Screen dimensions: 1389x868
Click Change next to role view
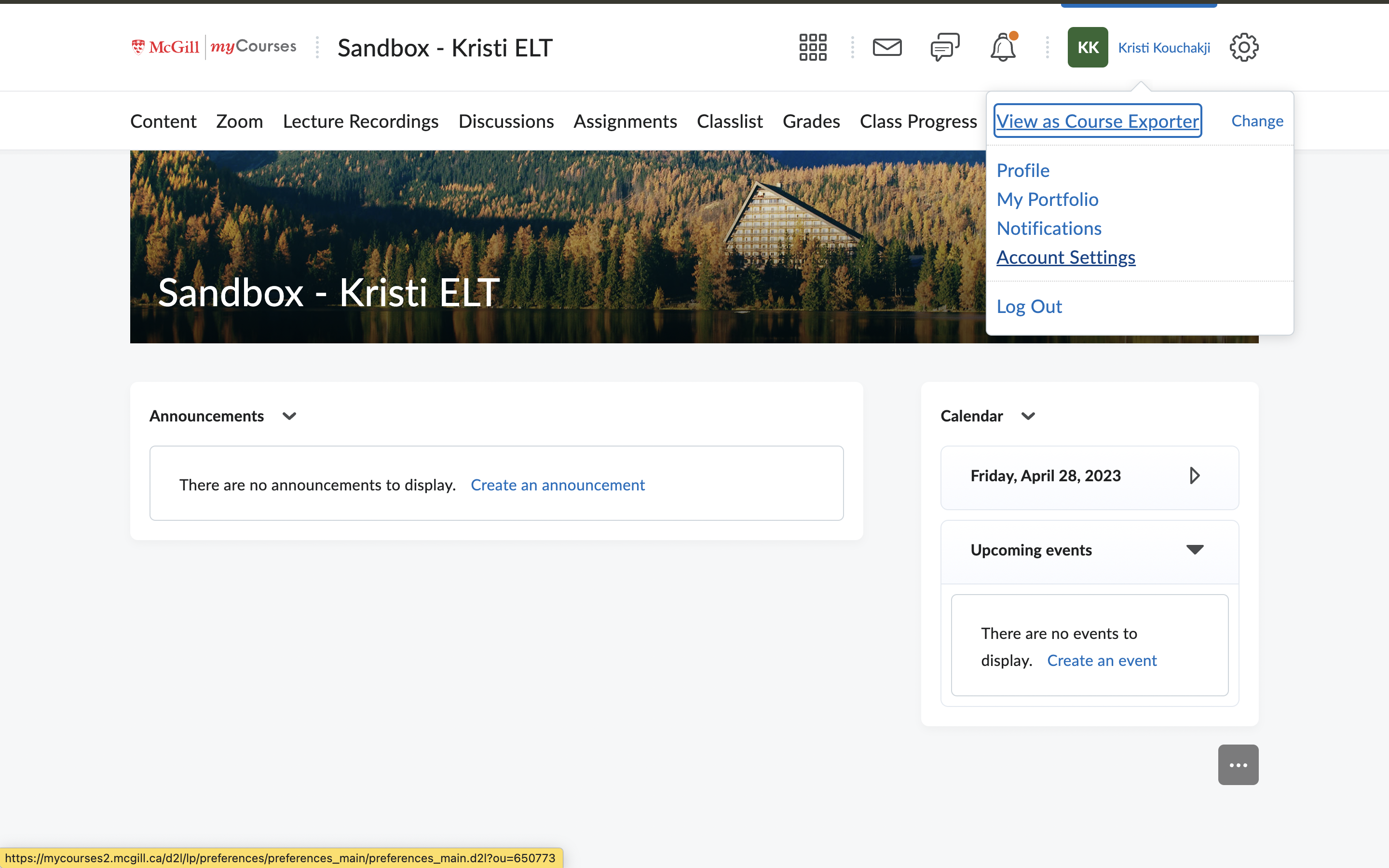[x=1257, y=121]
